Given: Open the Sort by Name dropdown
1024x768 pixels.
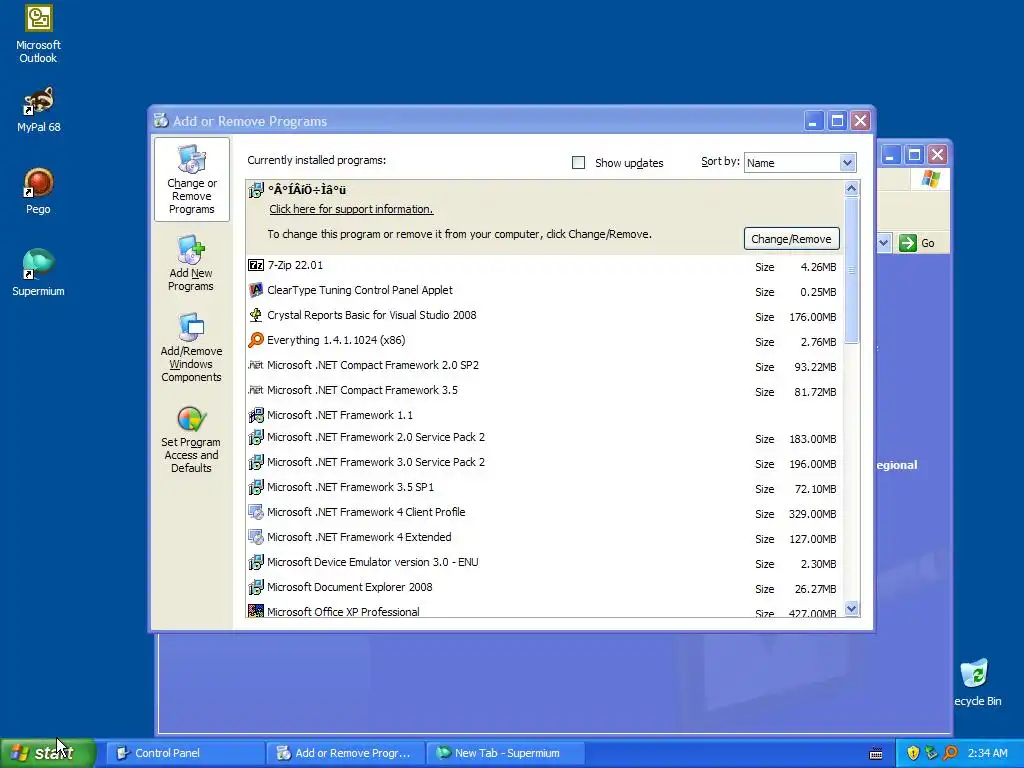Looking at the screenshot, I should click(x=847, y=163).
